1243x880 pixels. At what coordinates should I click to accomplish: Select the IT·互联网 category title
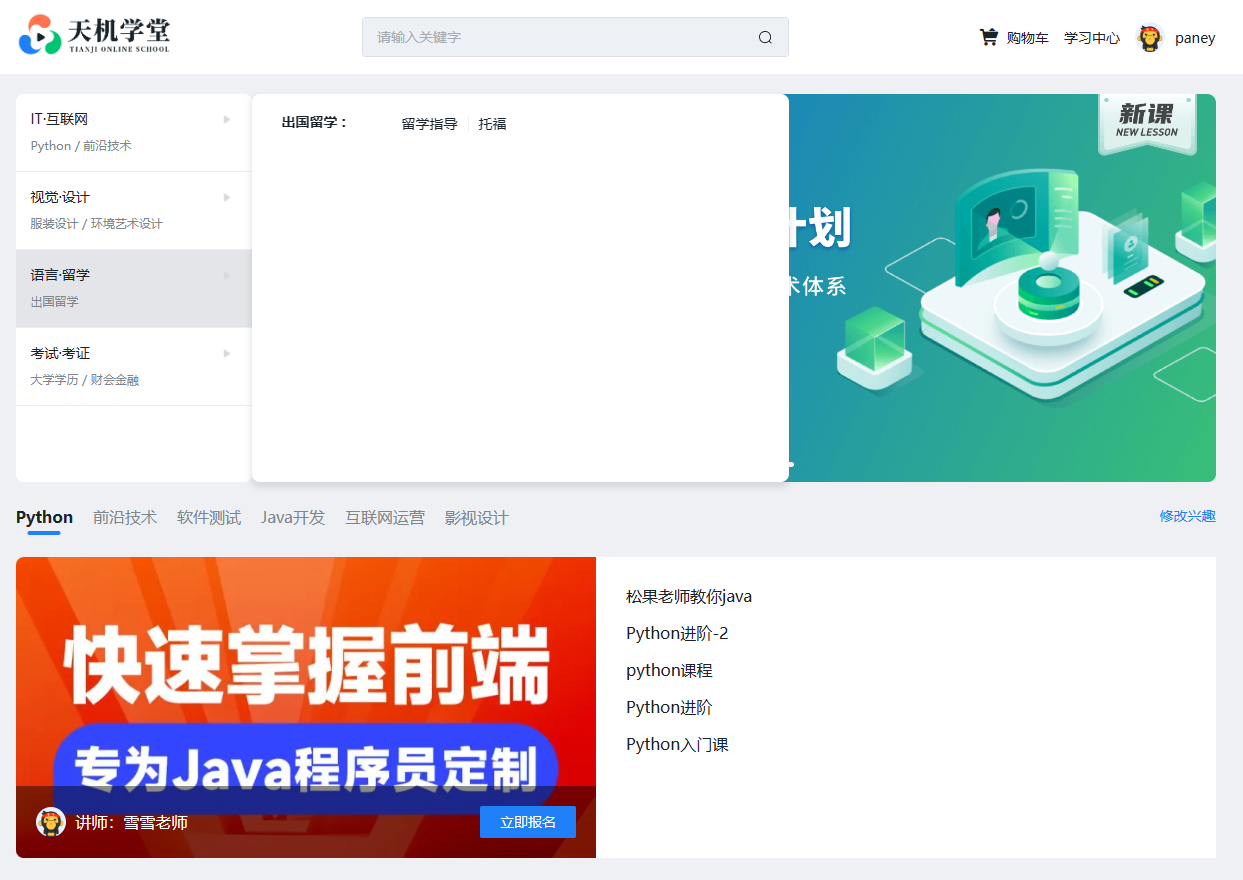59,119
